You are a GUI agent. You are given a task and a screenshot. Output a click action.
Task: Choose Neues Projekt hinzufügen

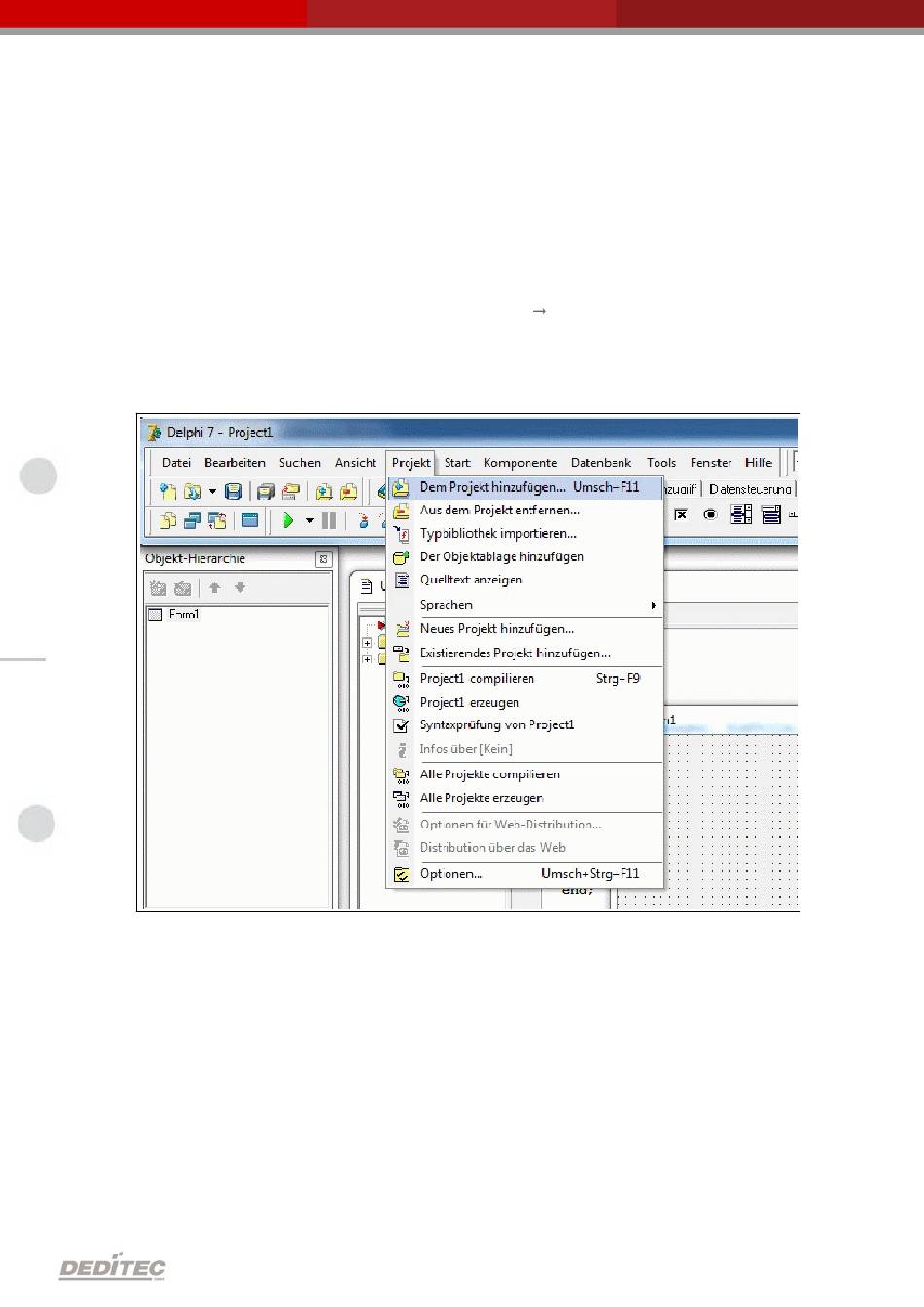tap(525, 629)
